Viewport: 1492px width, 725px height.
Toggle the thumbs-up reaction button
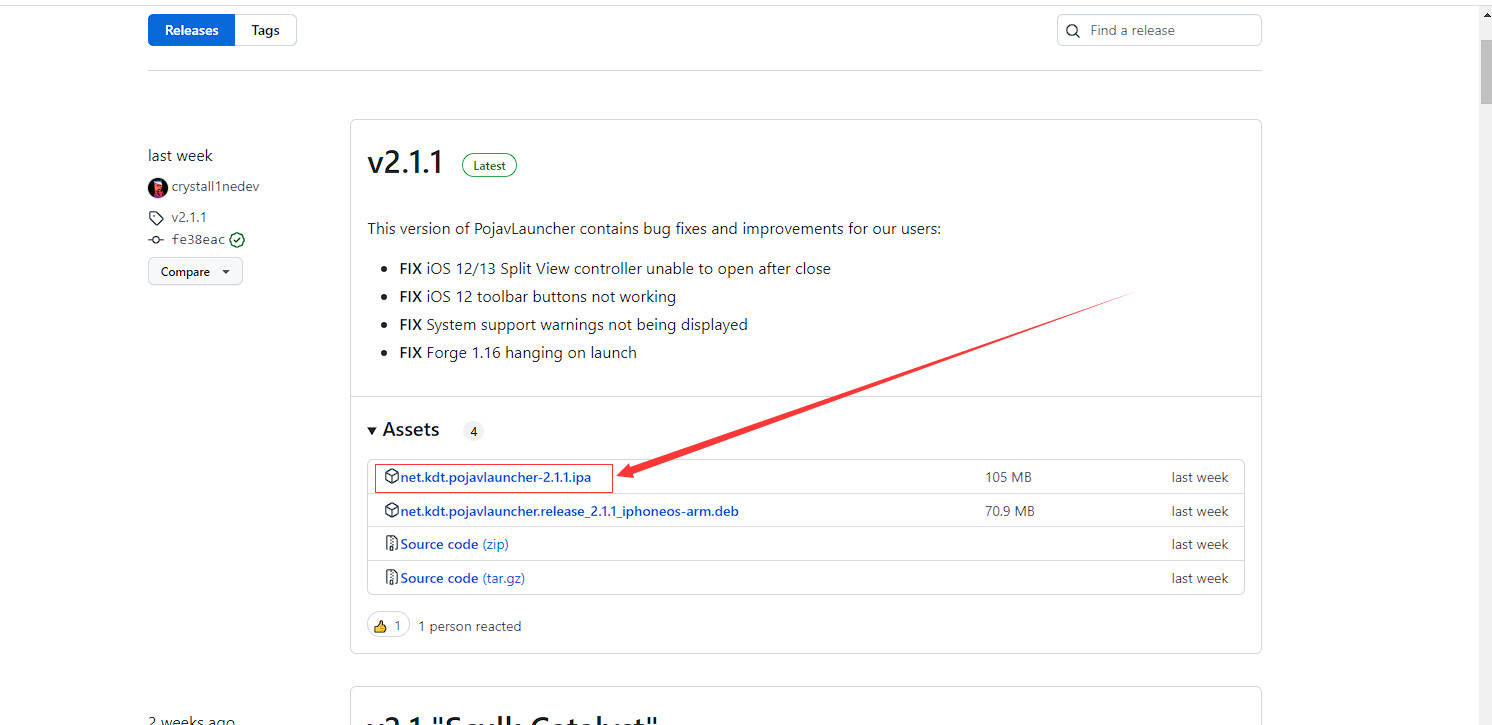pos(389,626)
